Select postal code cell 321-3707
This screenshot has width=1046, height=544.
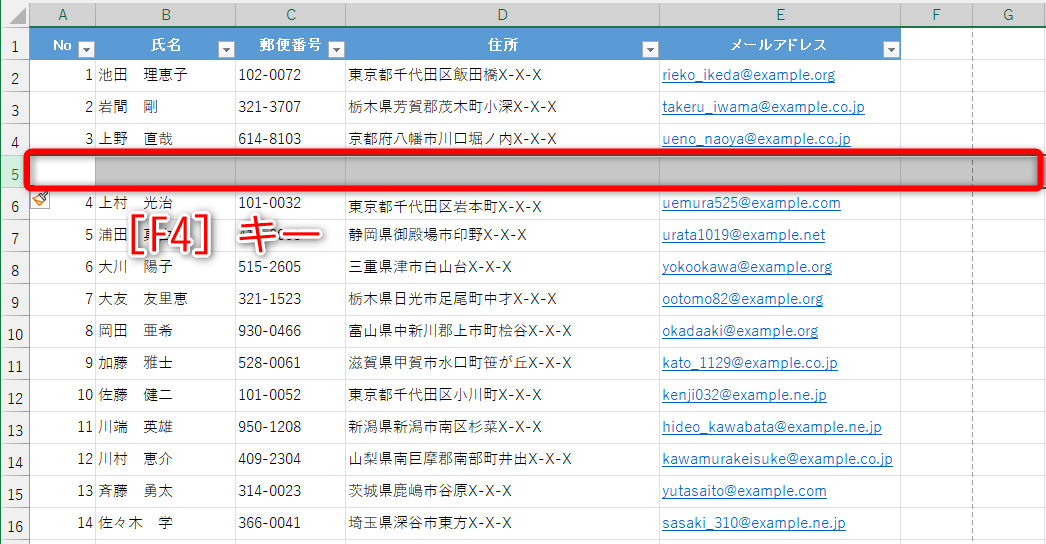coord(291,107)
